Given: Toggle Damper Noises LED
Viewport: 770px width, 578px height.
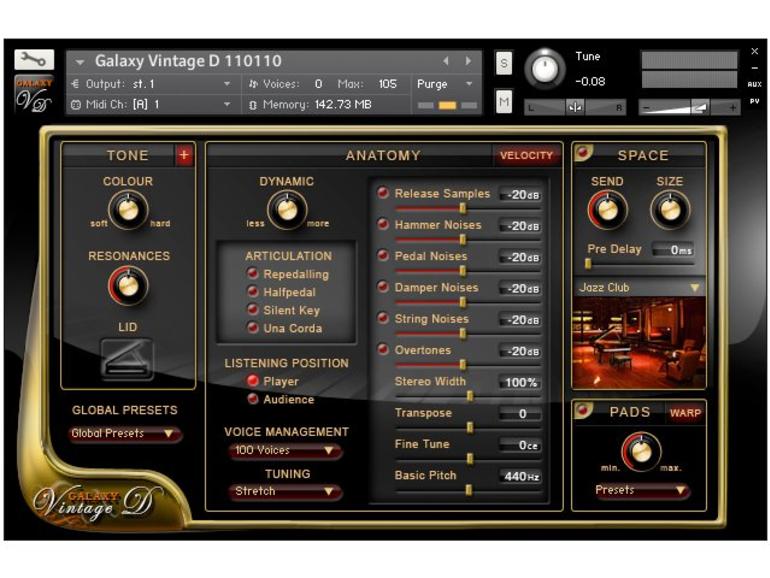Looking at the screenshot, I should (x=383, y=287).
